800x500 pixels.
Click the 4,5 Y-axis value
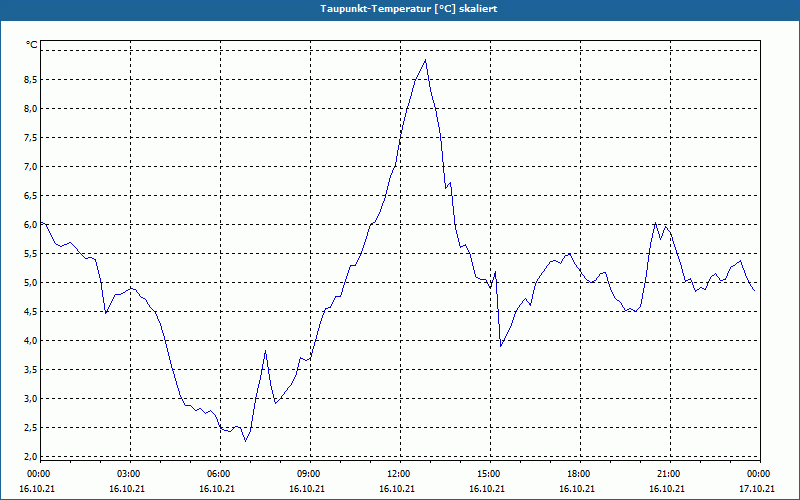(31, 312)
